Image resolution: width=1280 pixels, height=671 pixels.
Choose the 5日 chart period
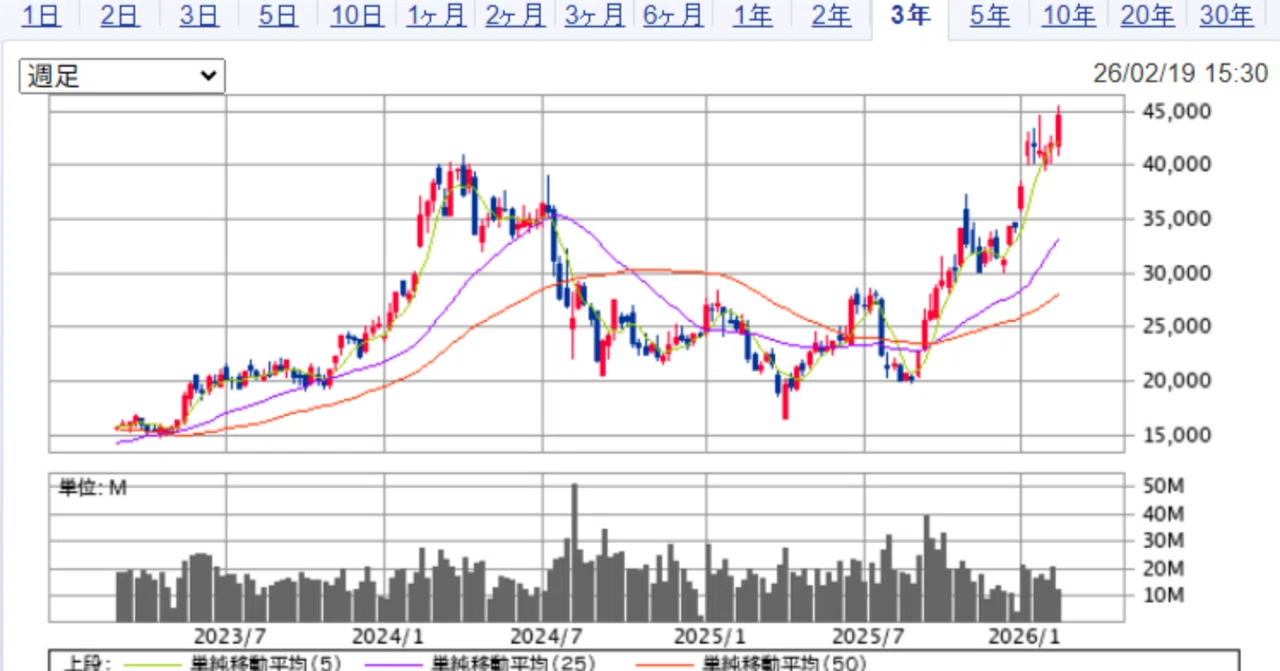click(x=278, y=15)
